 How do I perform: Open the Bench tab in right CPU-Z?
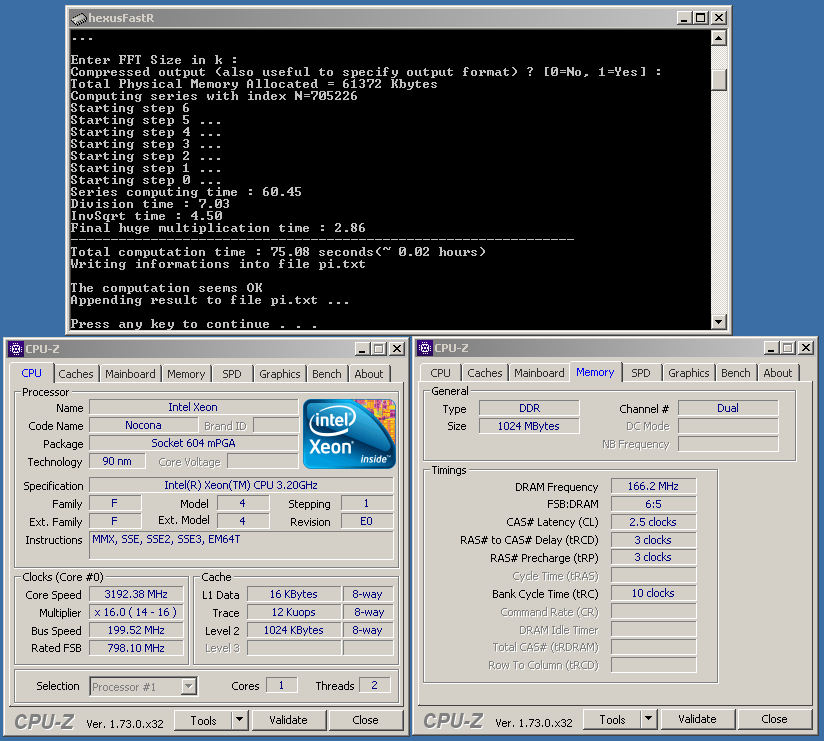[736, 373]
